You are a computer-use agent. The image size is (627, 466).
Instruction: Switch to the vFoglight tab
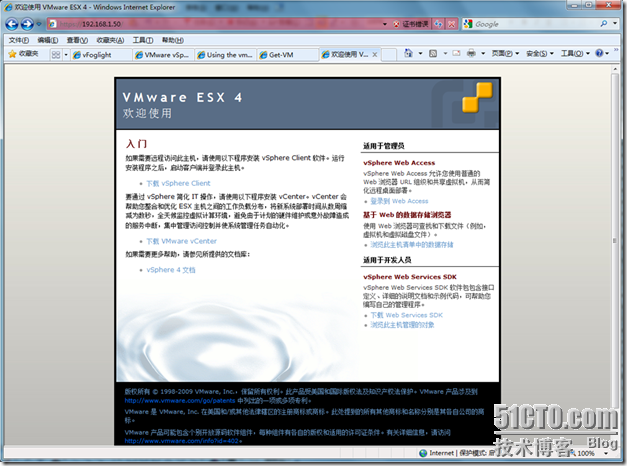tap(102, 55)
